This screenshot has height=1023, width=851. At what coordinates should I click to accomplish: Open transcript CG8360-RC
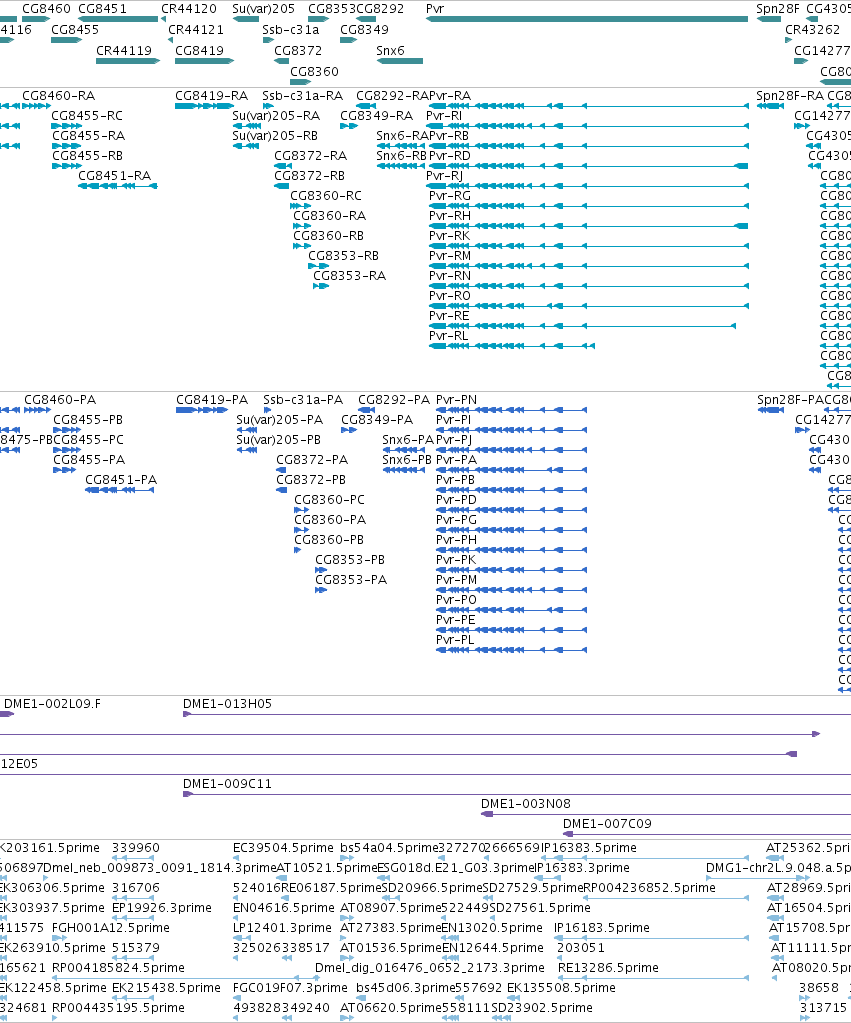point(326,196)
